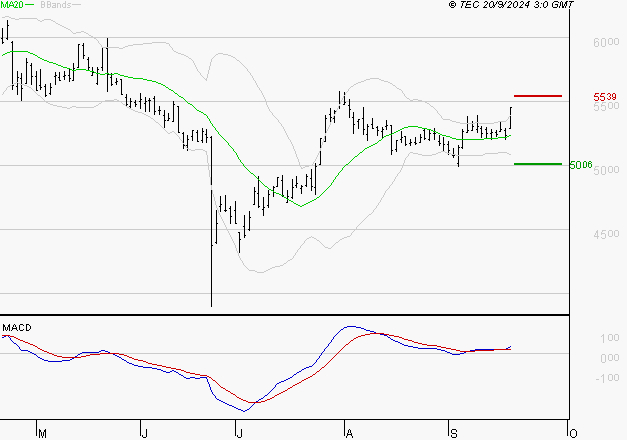Viewport: 627px width, 440px height.
Task: Click the green 5006 support value
Action: tap(581, 165)
